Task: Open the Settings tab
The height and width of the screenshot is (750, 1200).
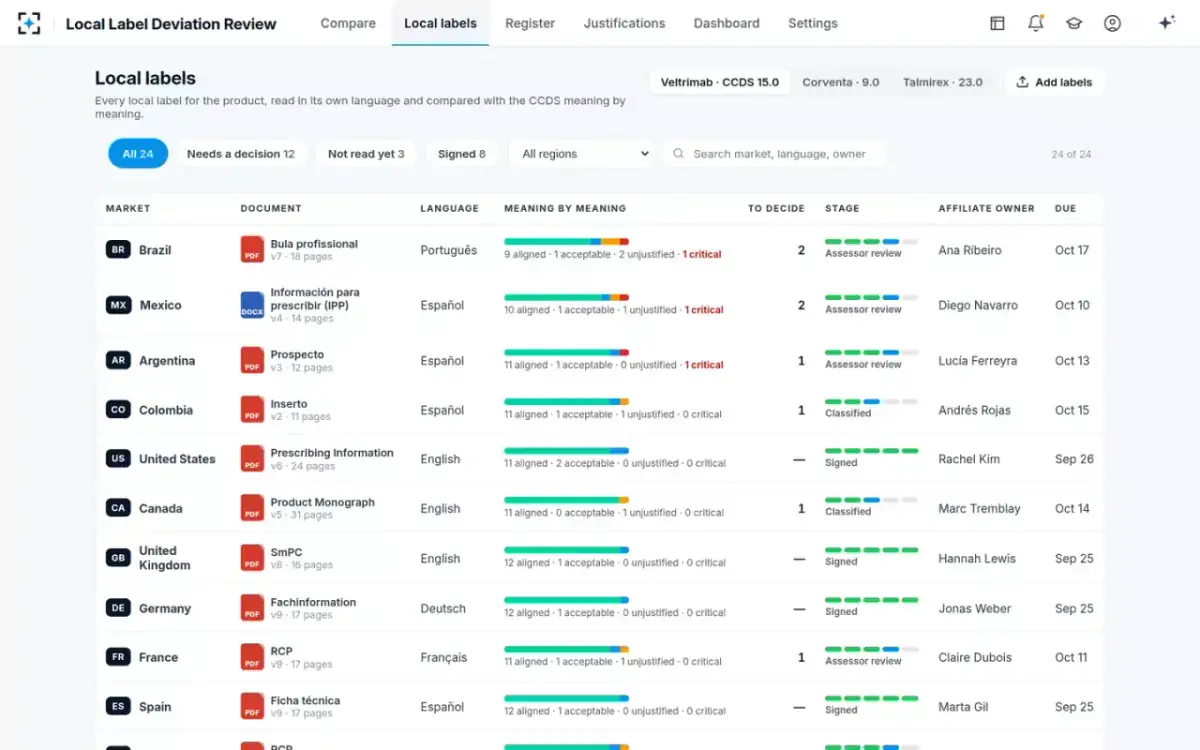Action: (813, 23)
